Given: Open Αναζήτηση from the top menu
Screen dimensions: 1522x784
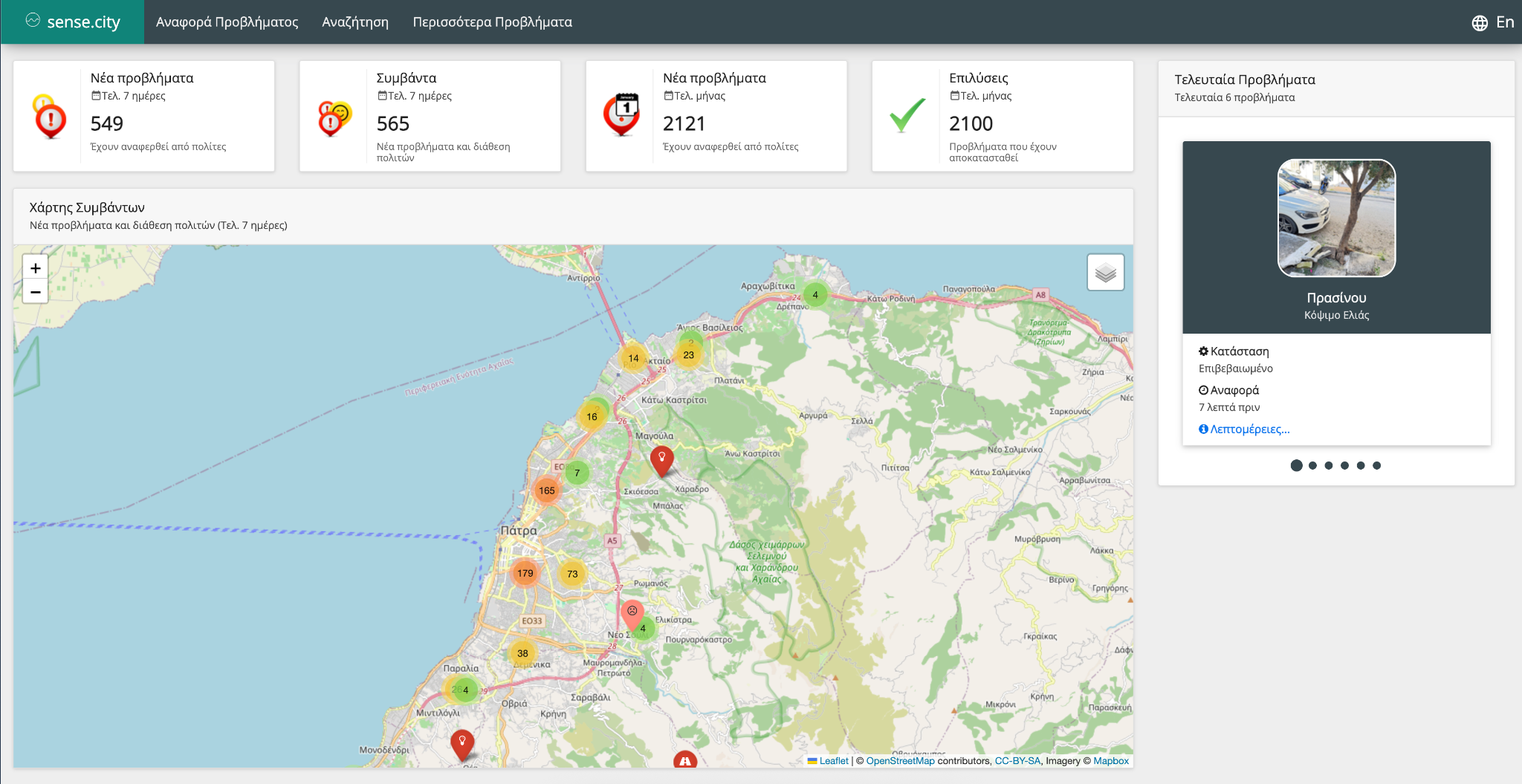Looking at the screenshot, I should click(354, 22).
